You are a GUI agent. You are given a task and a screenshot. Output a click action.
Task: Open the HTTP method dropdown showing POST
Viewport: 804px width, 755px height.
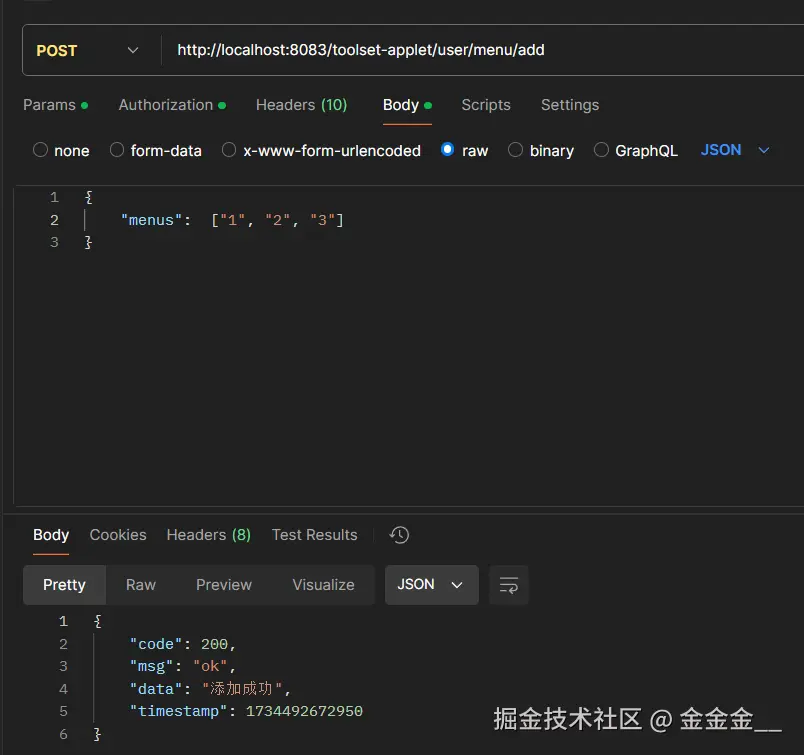[x=87, y=50]
